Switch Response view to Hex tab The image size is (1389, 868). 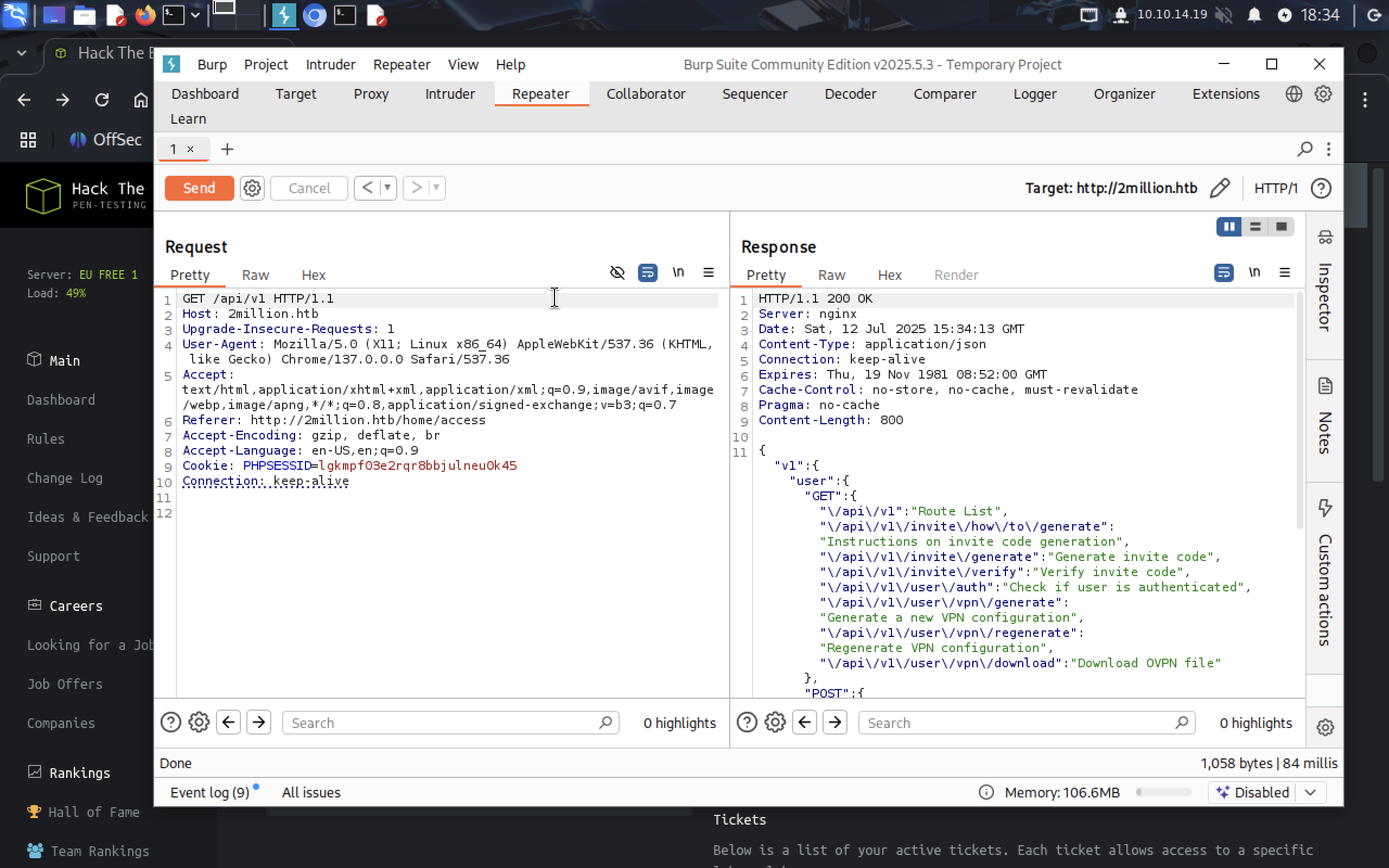(890, 275)
